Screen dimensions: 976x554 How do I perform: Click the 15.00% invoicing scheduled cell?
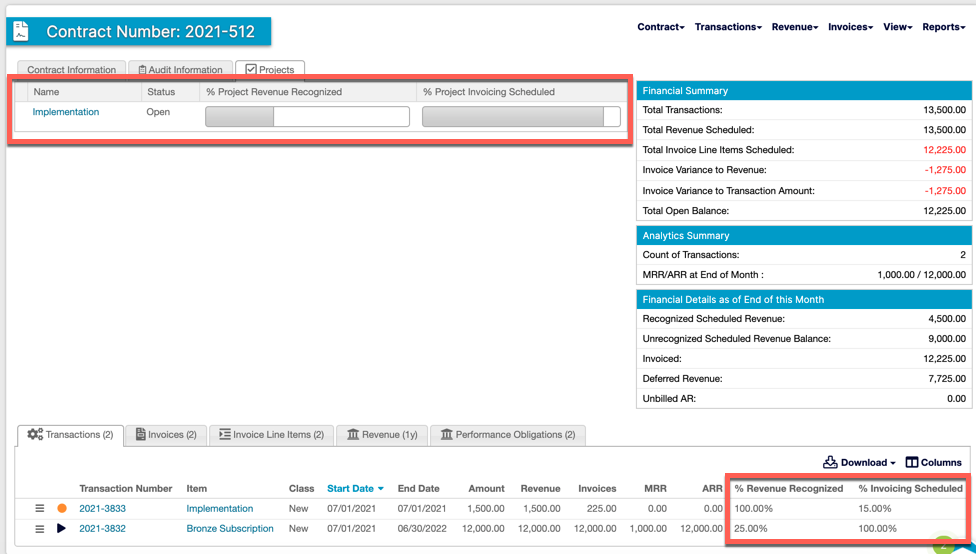tap(875, 509)
